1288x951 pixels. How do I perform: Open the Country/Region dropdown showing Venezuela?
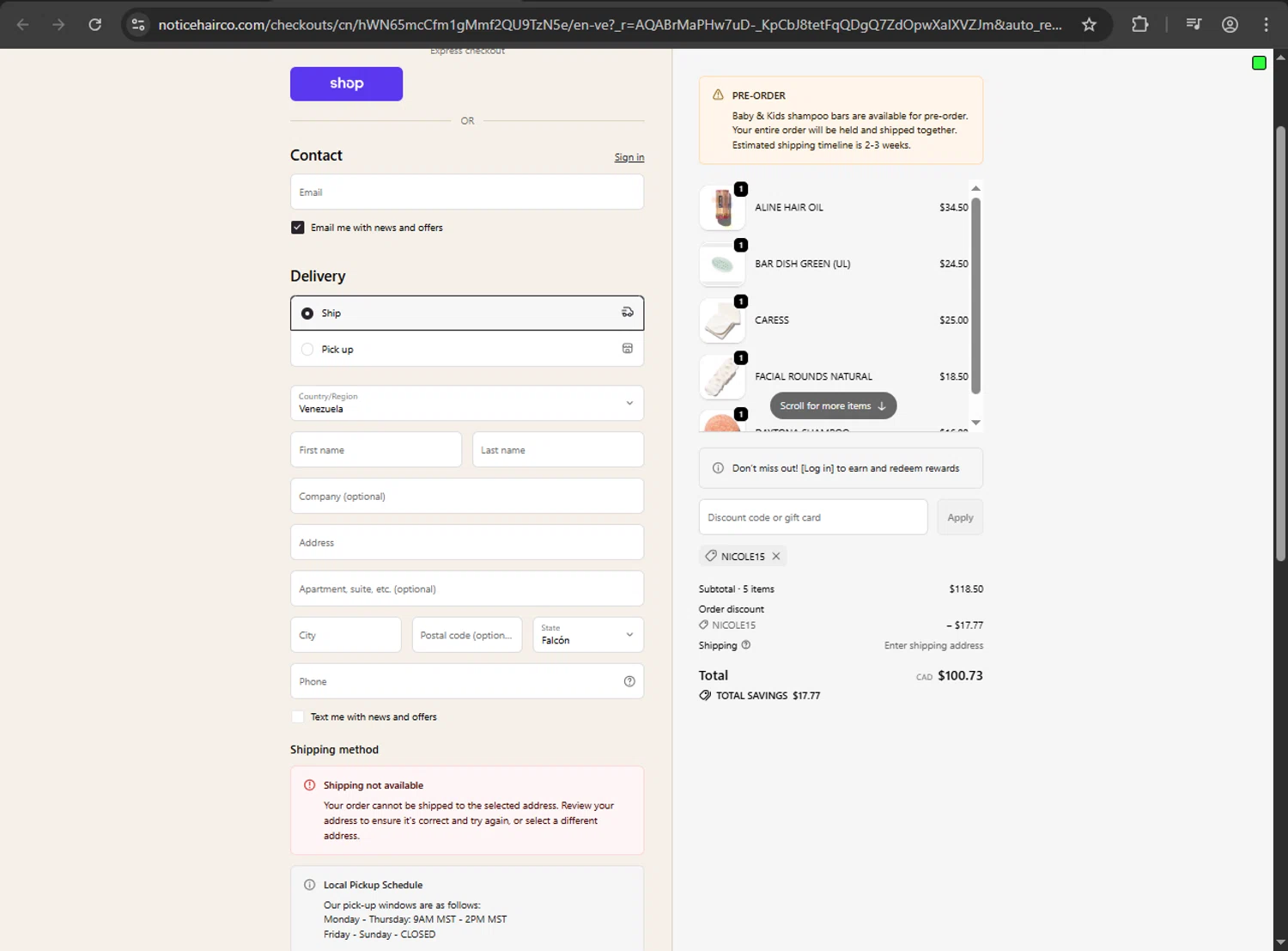pyautogui.click(x=467, y=403)
